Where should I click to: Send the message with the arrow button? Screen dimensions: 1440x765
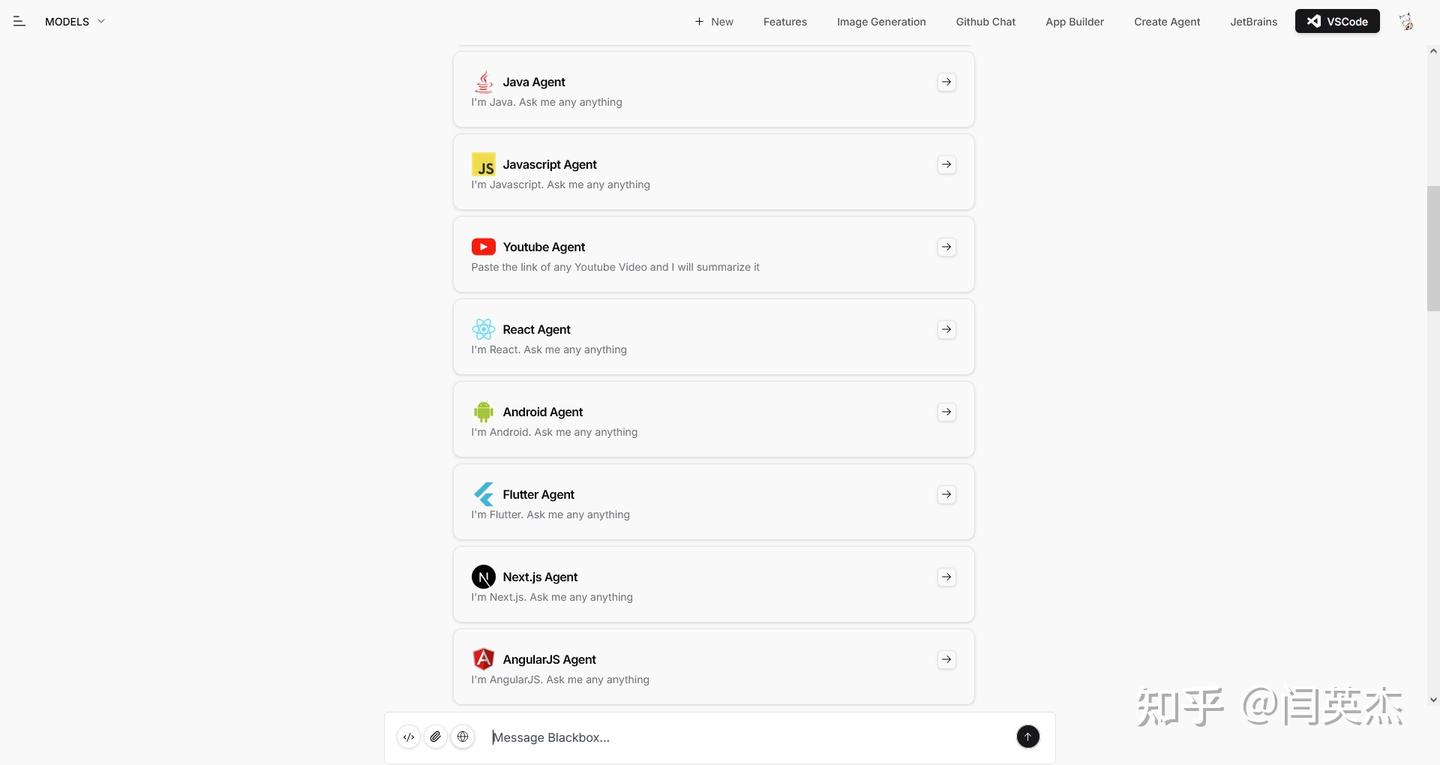[x=1027, y=737]
